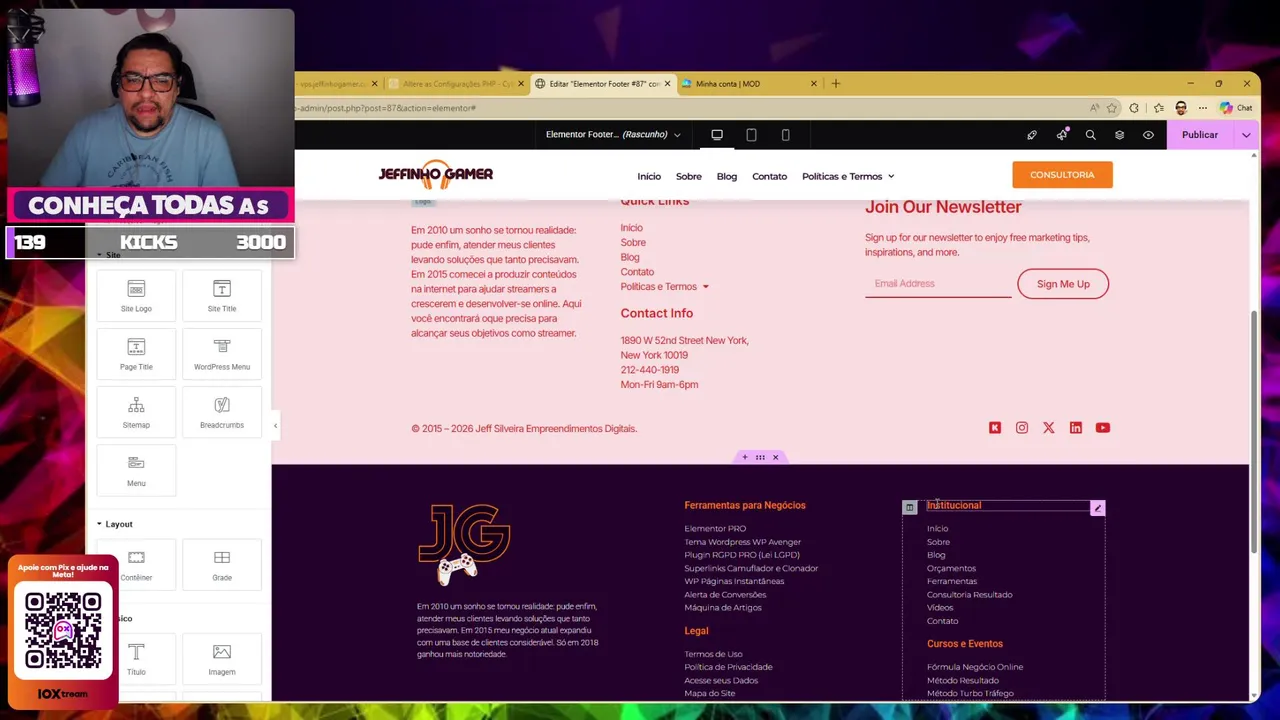Screen dimensions: 1280x720
Task: Open Termos de Uso link
Action: (713, 654)
